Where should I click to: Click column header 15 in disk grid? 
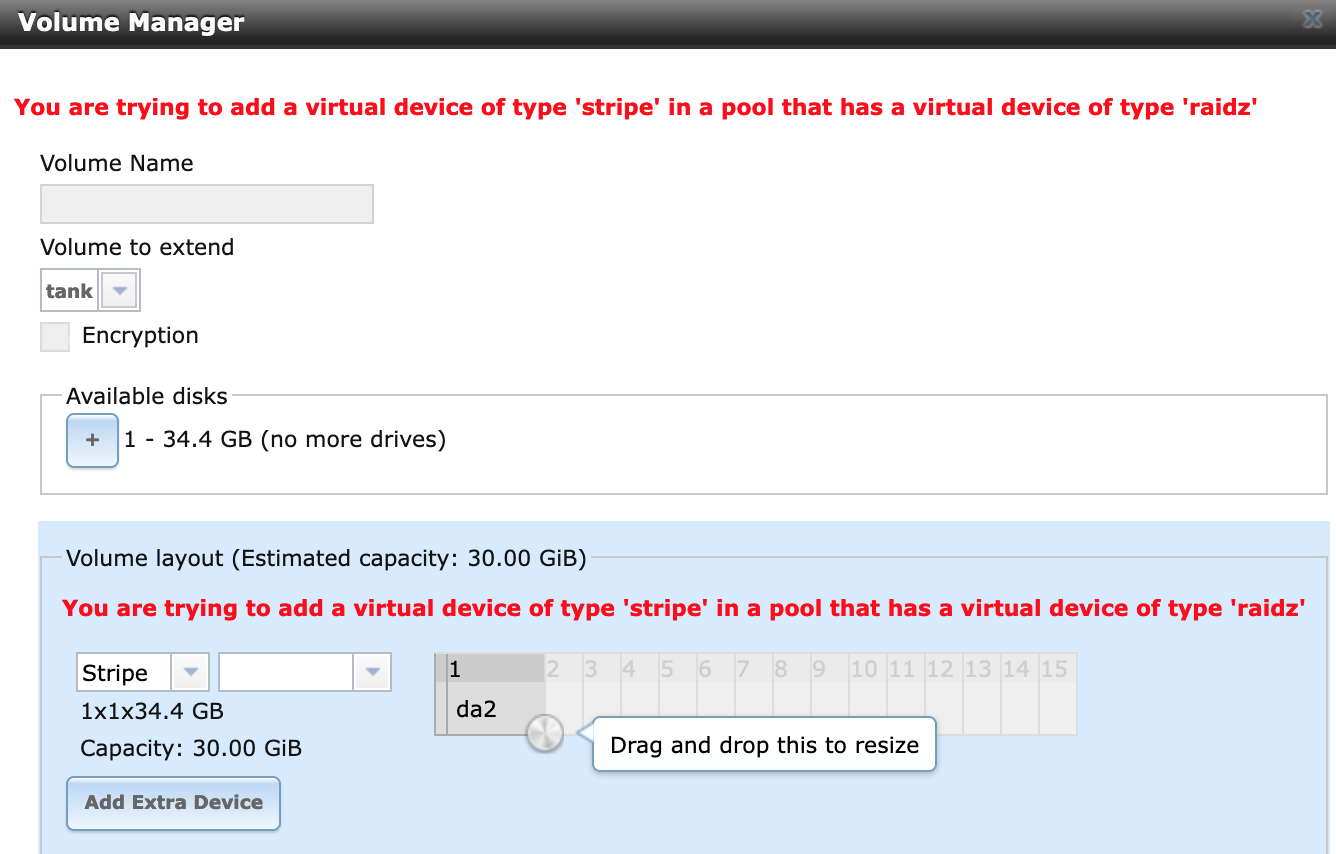[1057, 669]
